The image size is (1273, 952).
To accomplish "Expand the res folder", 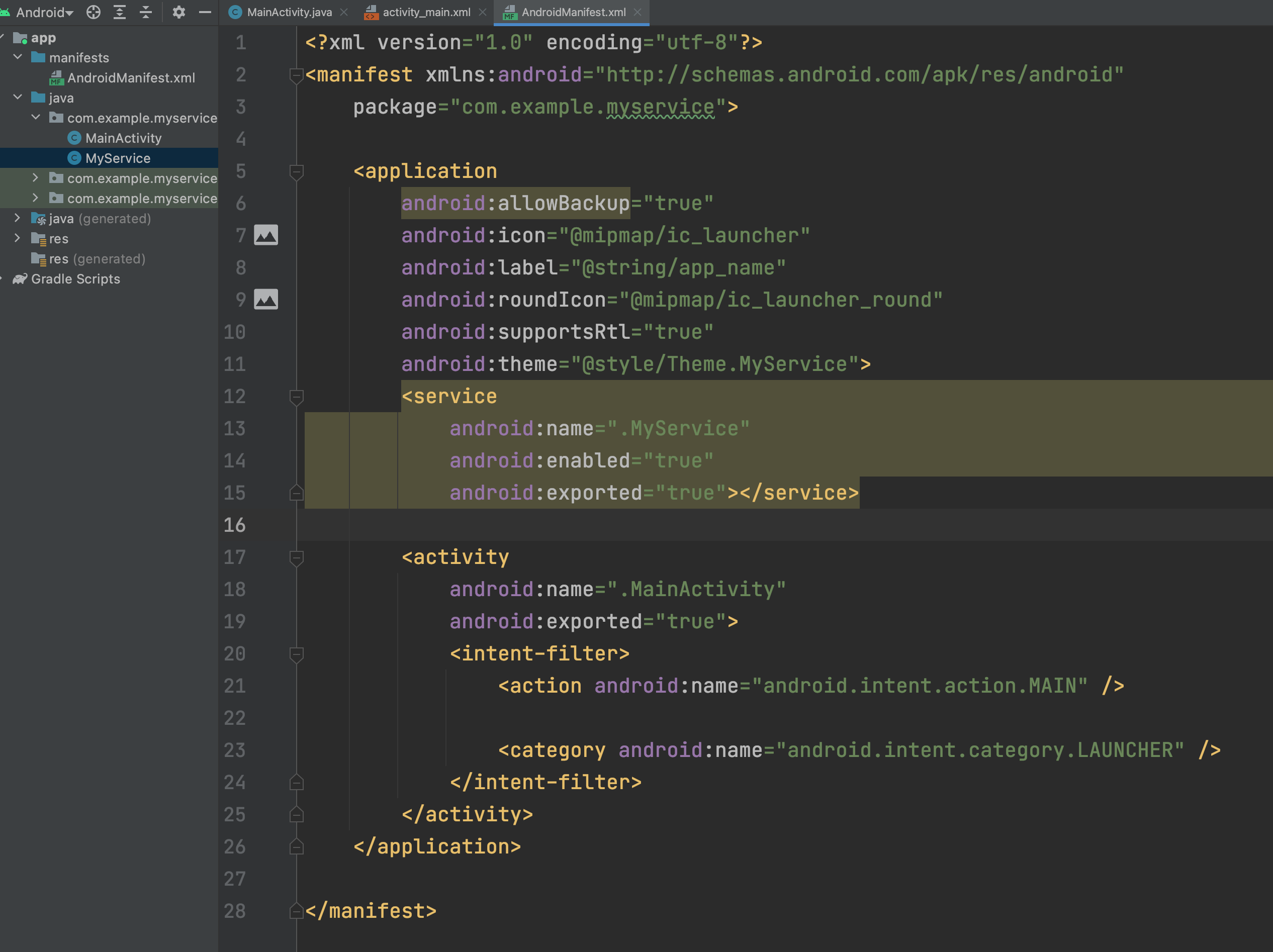I will click(x=18, y=238).
